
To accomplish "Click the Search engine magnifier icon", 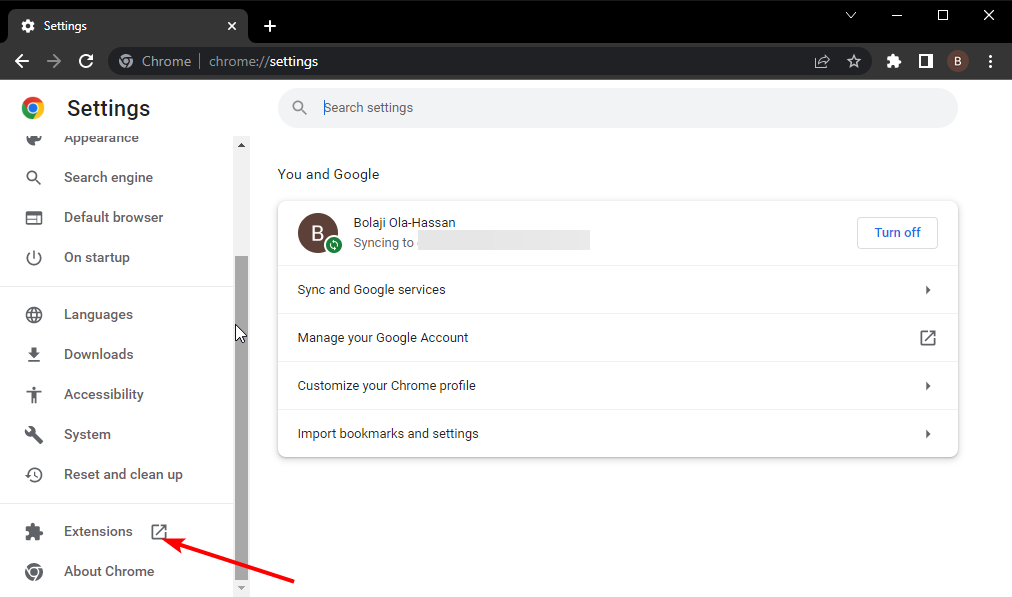I will 34,177.
